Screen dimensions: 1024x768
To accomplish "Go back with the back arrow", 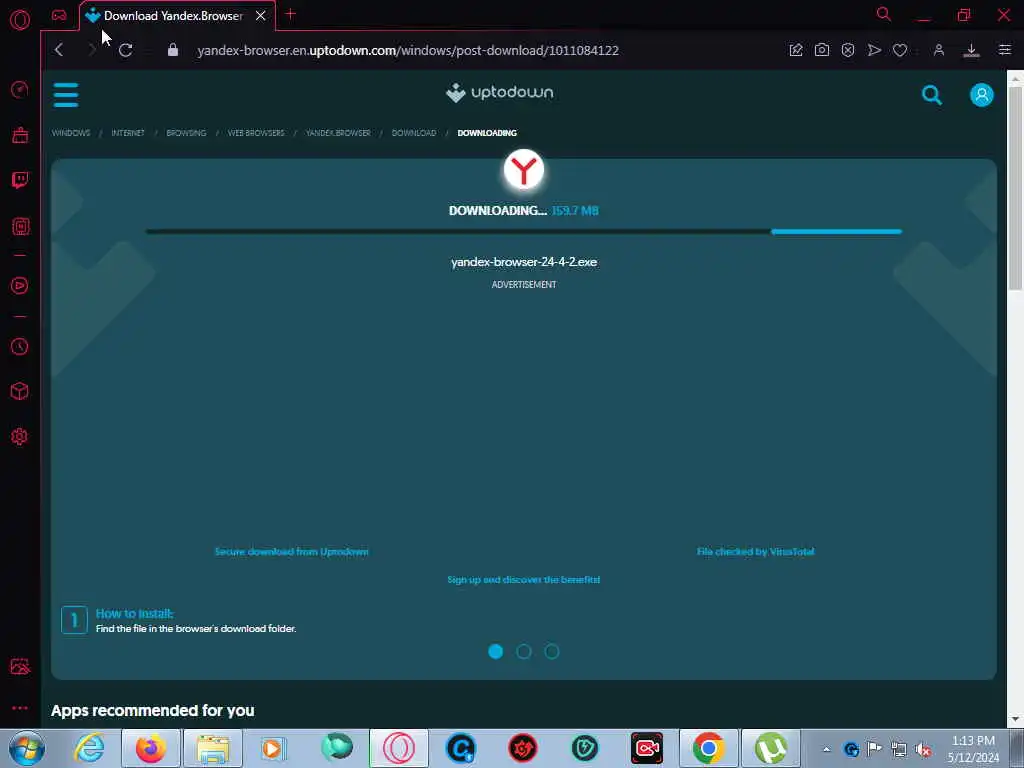I will click(59, 50).
